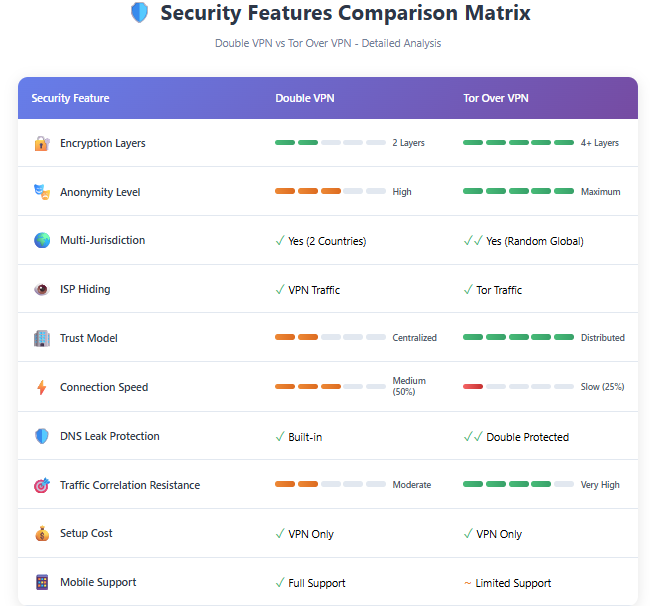Click the target icon for Traffic Correlation Resistance
Image resolution: width=650 pixels, height=606 pixels.
[42, 486]
